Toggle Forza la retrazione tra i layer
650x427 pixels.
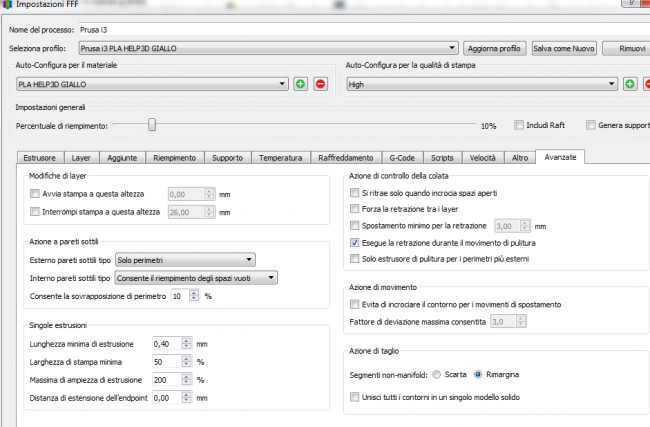(354, 209)
